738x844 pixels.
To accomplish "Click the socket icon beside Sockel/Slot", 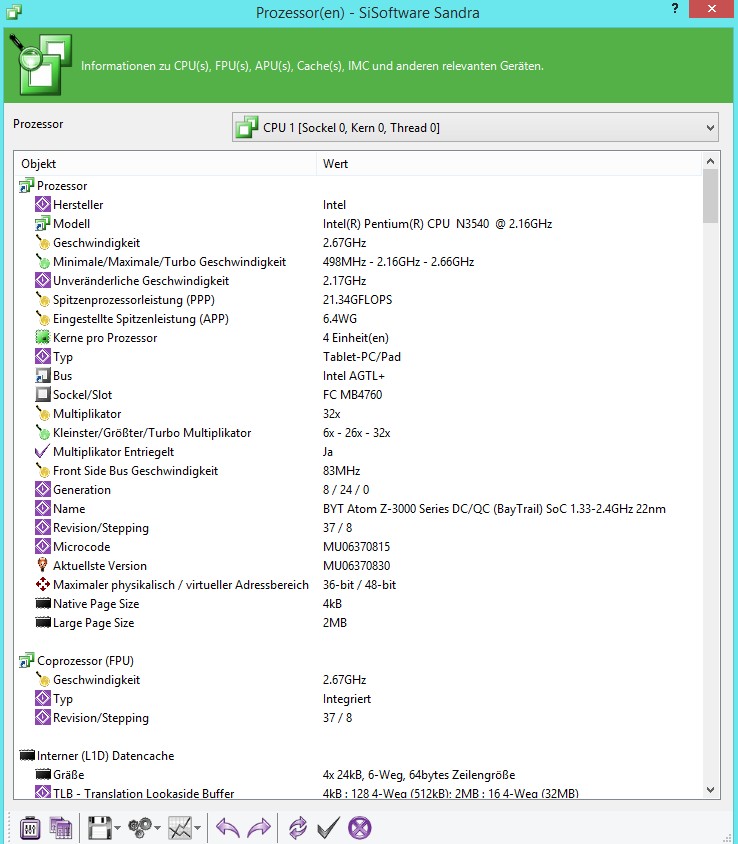I will pos(43,395).
